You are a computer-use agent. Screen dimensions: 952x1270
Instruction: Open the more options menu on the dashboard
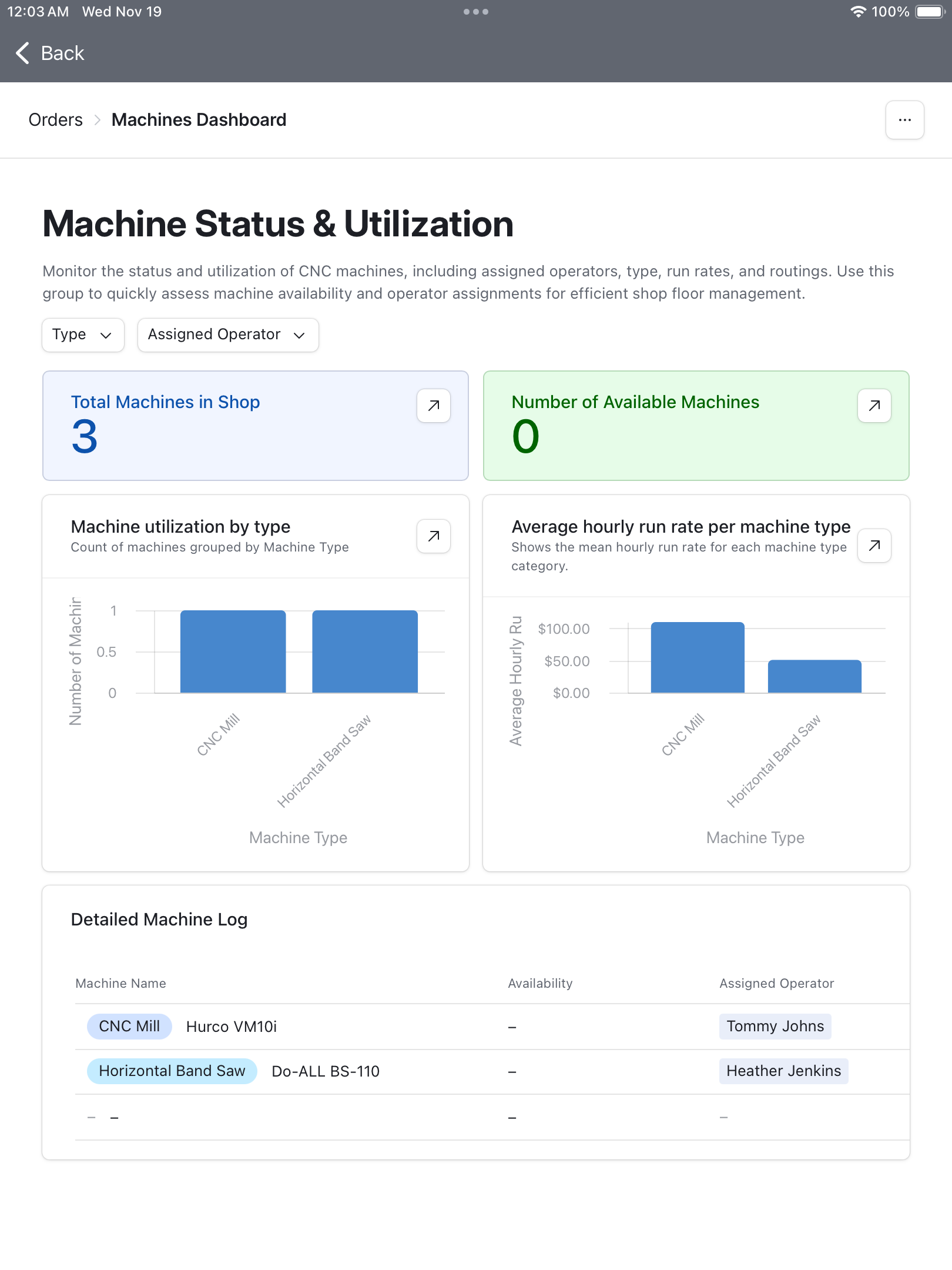coord(904,120)
